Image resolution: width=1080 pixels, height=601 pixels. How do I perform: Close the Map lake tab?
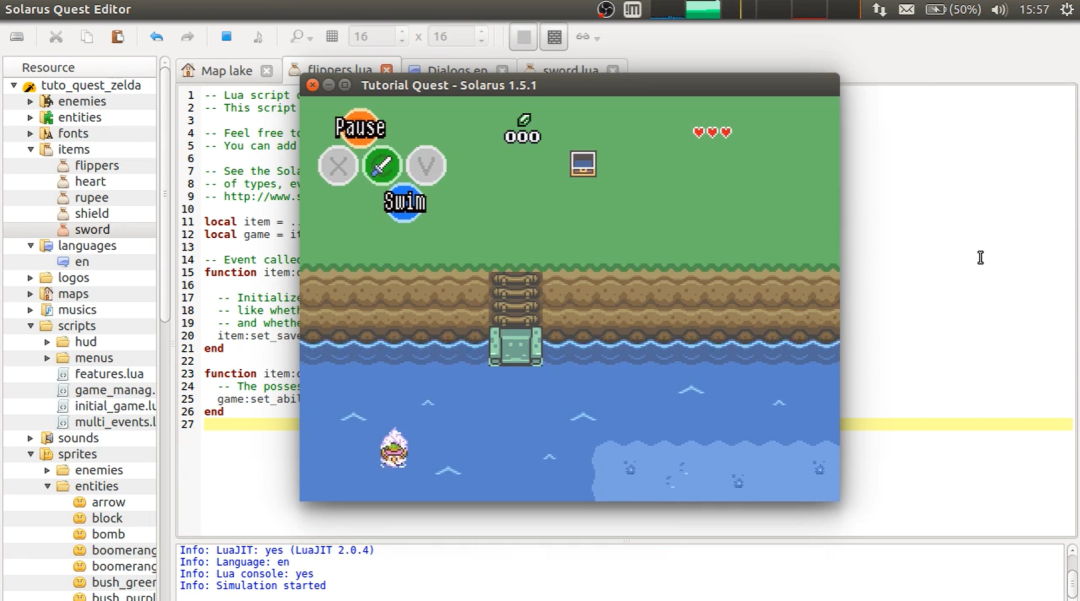pyautogui.click(x=267, y=71)
